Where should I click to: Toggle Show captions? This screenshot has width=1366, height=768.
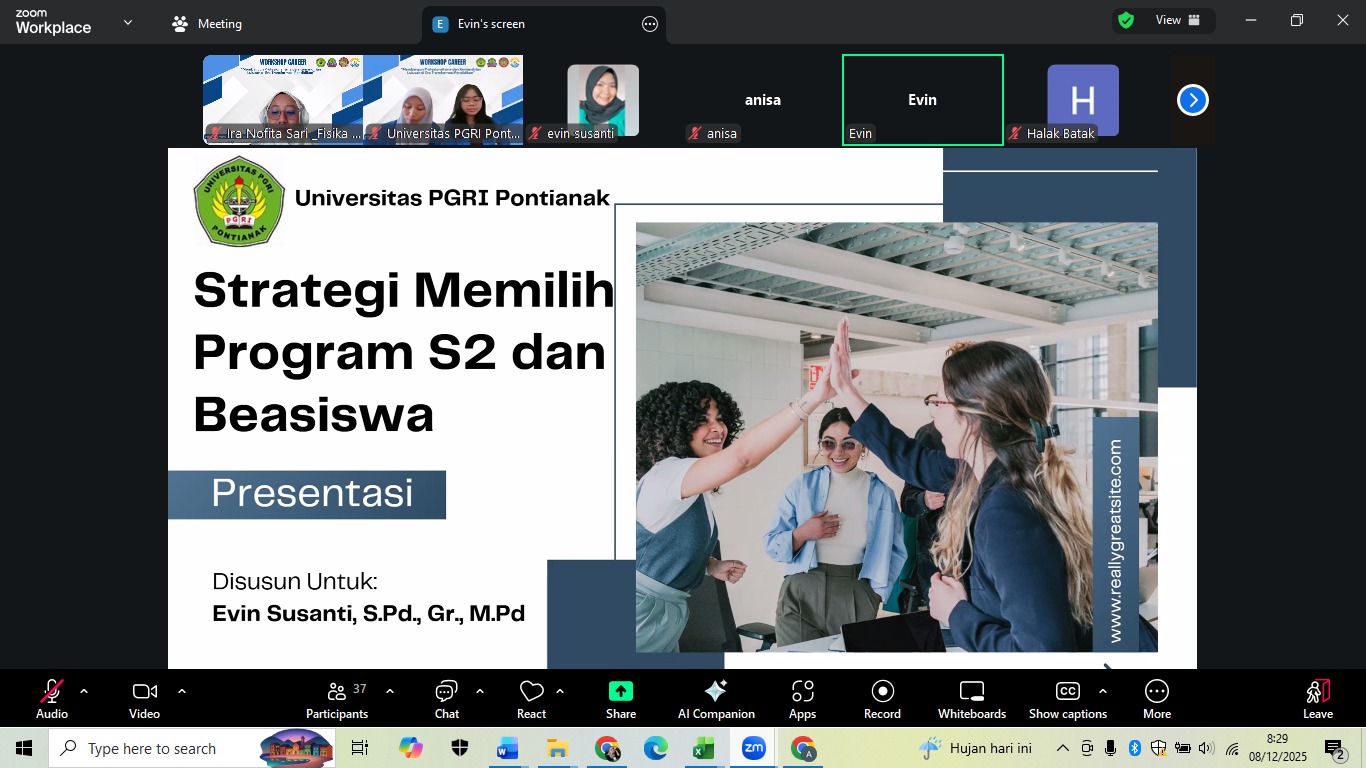click(x=1067, y=698)
